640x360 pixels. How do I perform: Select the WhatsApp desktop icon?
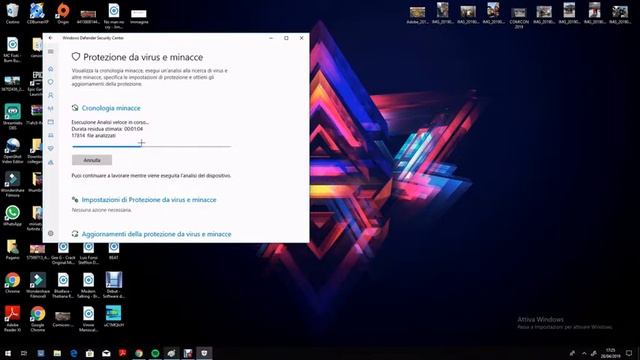(12, 216)
